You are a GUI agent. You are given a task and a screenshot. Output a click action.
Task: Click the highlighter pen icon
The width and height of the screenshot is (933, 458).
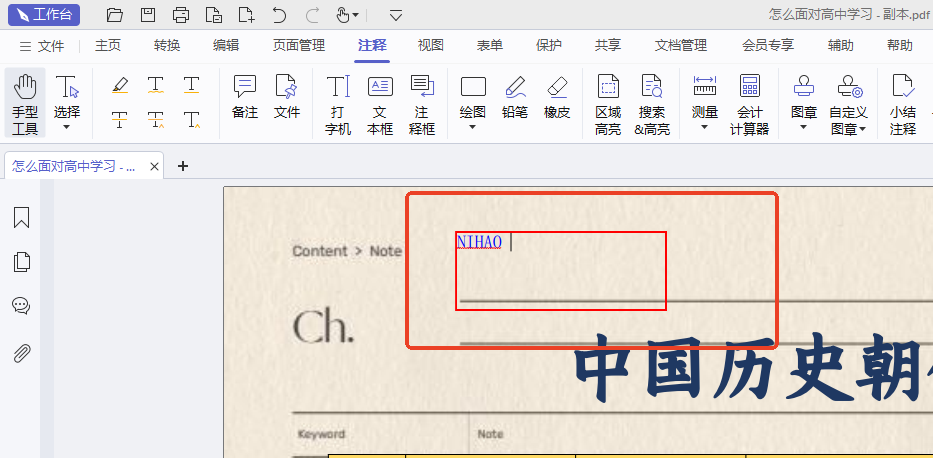(120, 85)
